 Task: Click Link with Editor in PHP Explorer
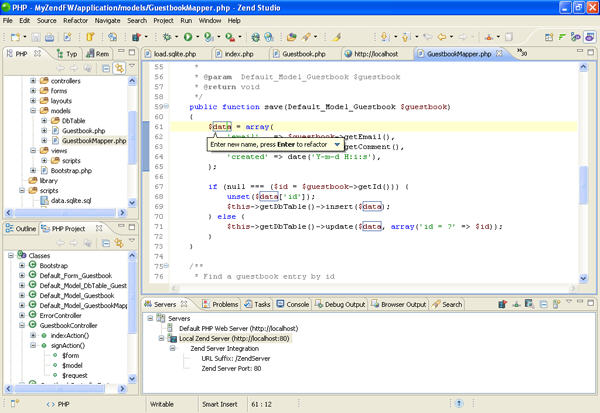coord(118,66)
